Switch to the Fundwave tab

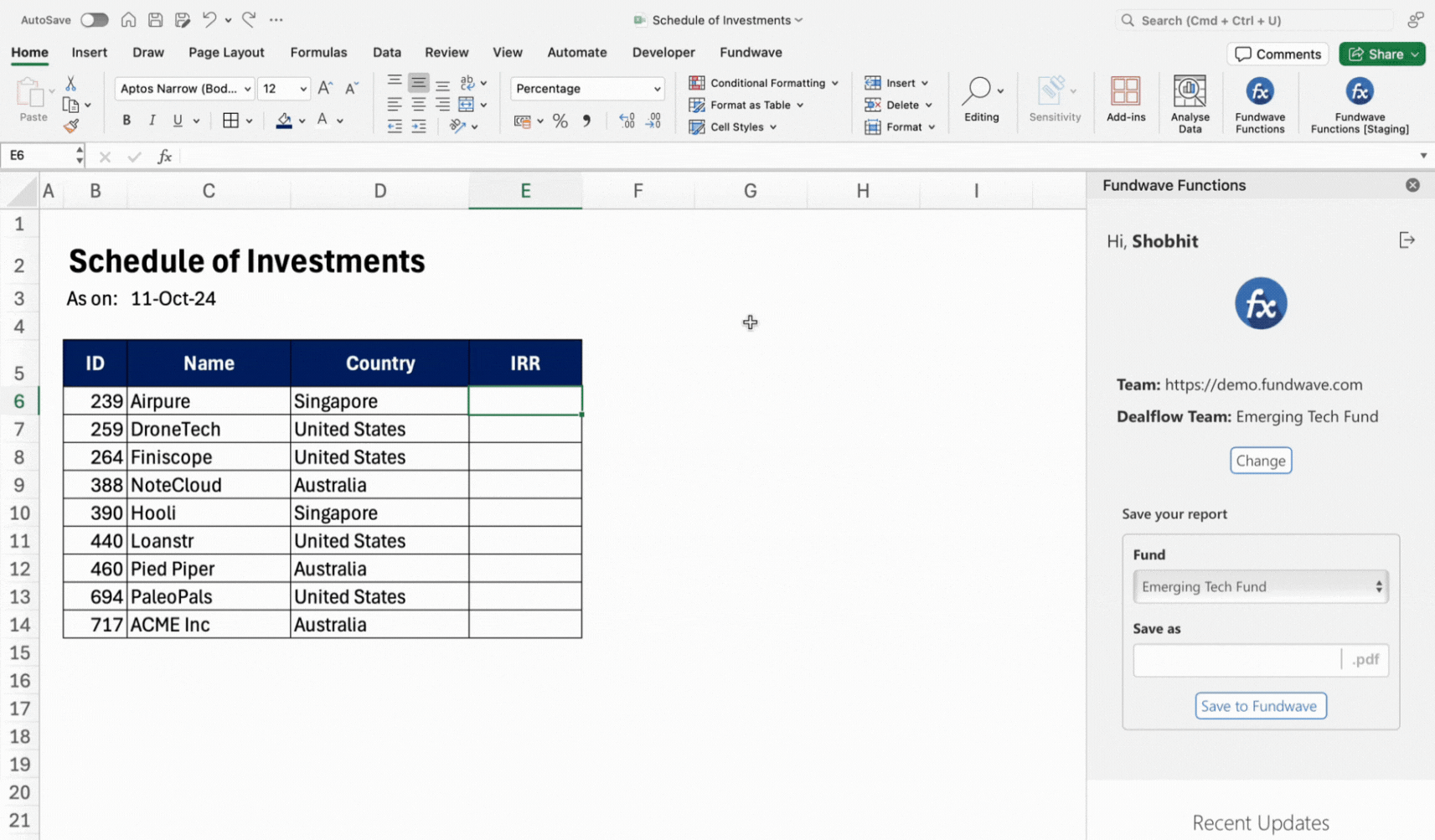751,52
